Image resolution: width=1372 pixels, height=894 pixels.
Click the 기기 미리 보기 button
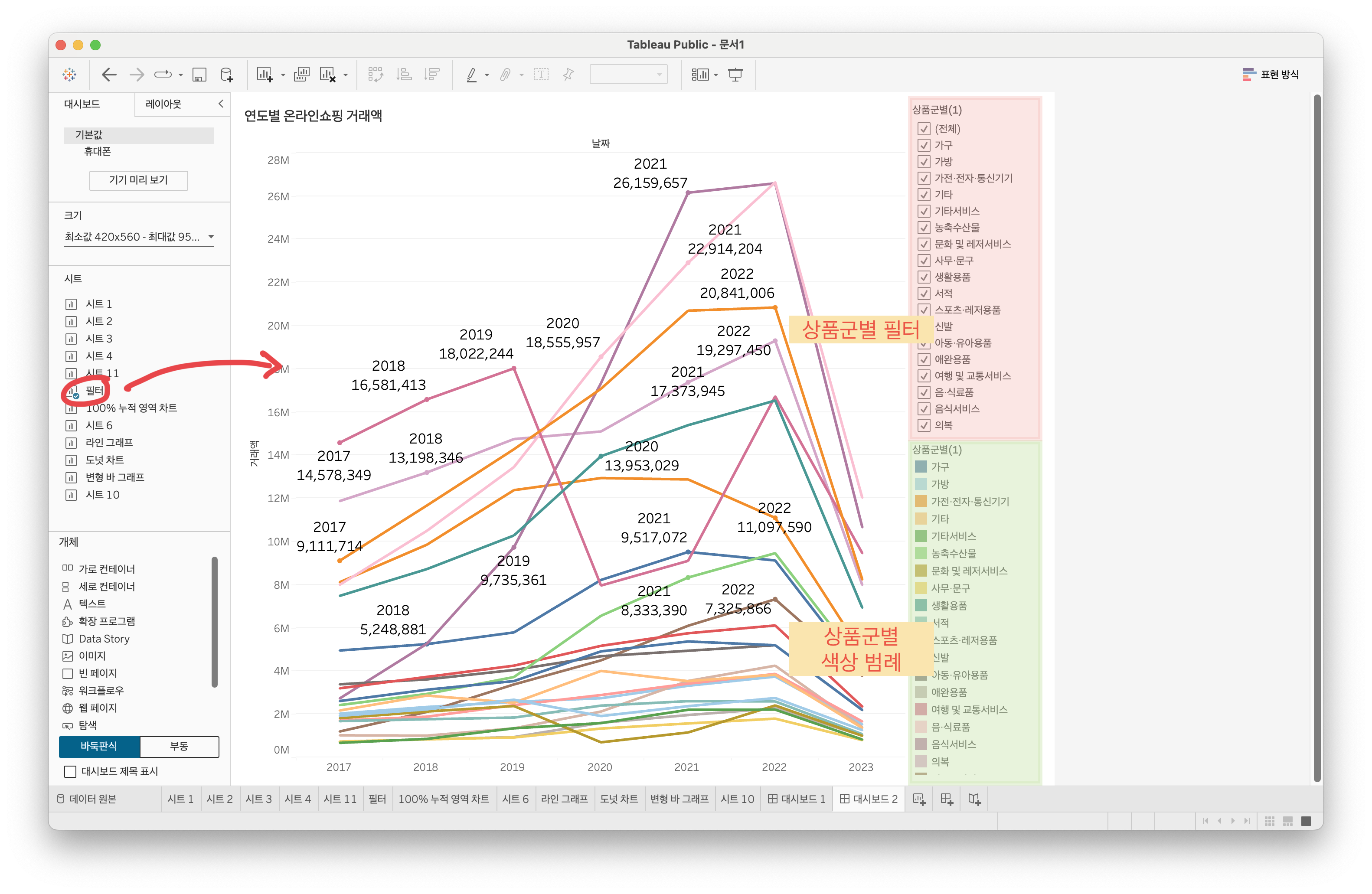(x=138, y=180)
